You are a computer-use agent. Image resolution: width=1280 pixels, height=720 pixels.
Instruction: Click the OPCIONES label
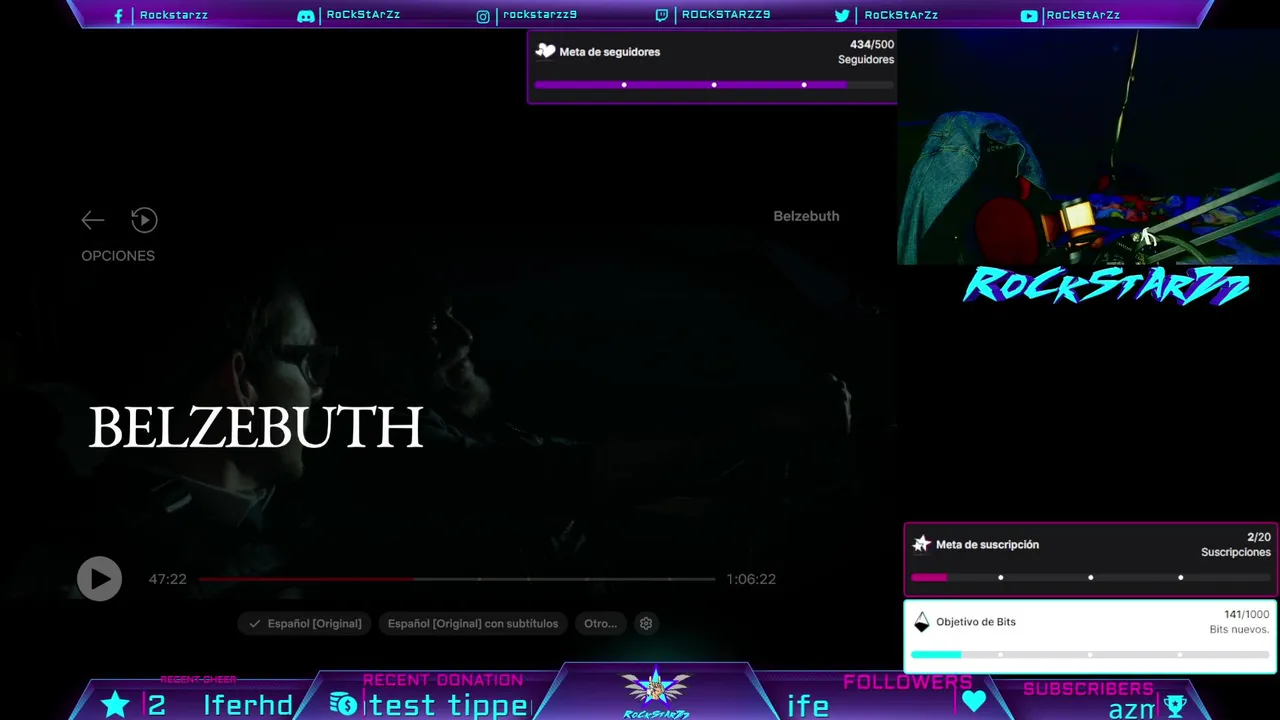pos(118,256)
